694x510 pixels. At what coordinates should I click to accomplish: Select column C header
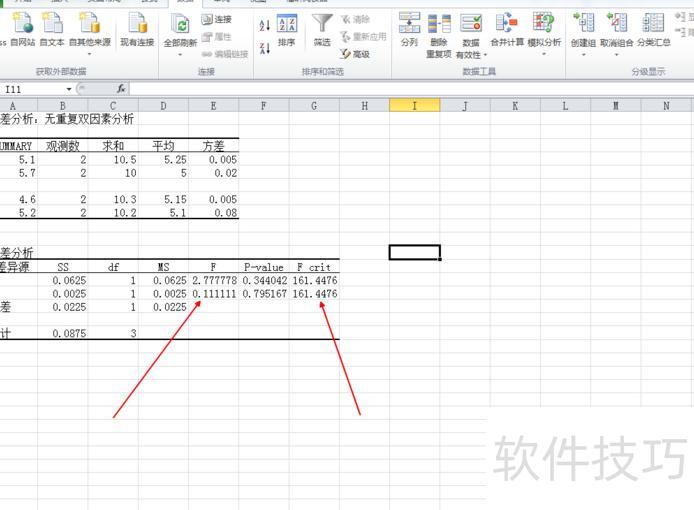(113, 105)
